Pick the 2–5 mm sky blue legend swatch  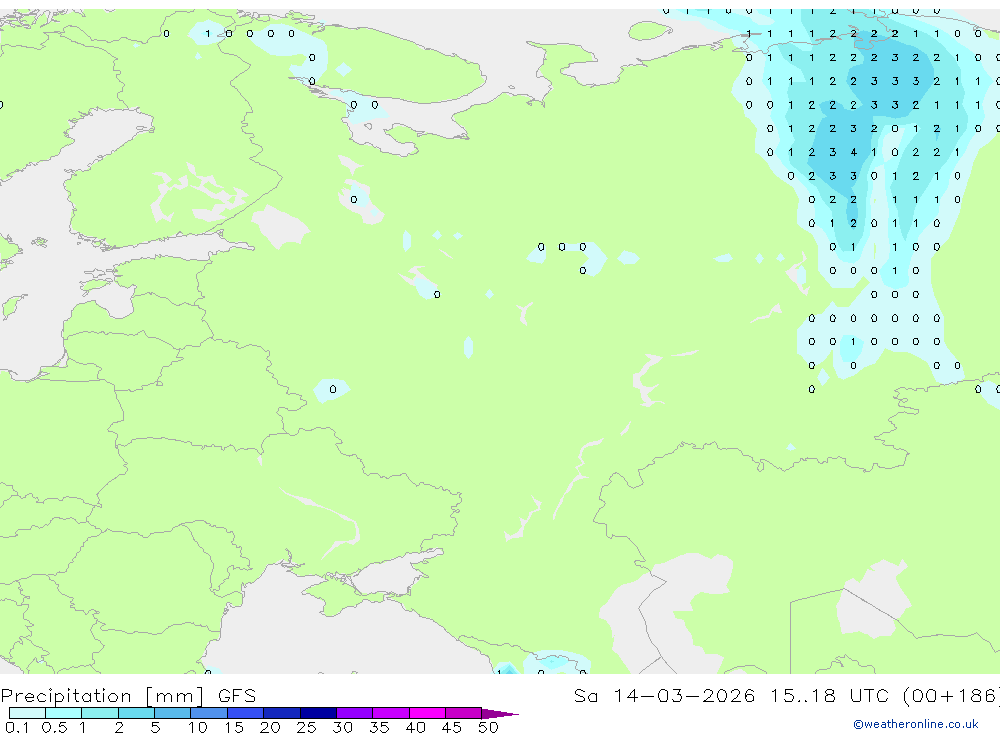(x=136, y=713)
